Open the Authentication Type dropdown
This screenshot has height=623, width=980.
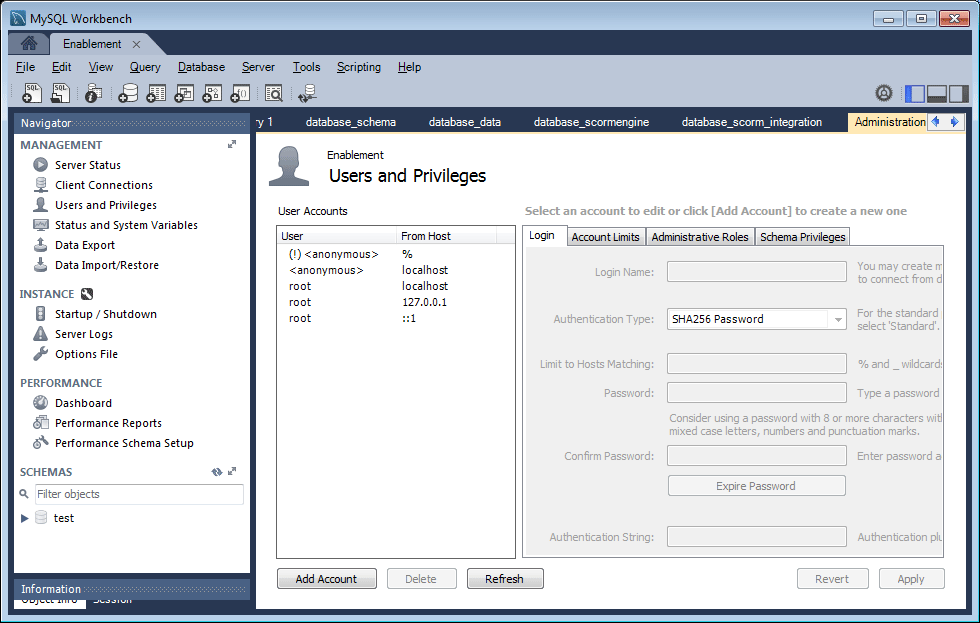click(x=838, y=319)
